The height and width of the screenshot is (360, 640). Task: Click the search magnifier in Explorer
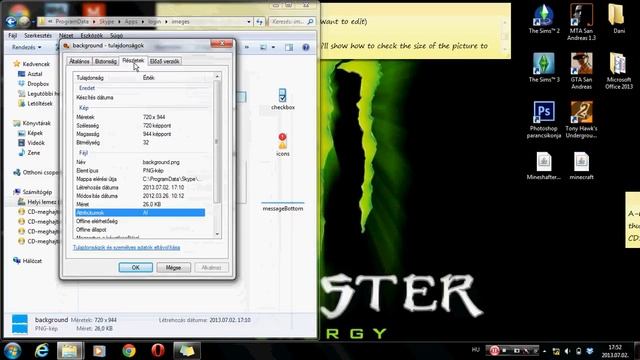tap(310, 22)
